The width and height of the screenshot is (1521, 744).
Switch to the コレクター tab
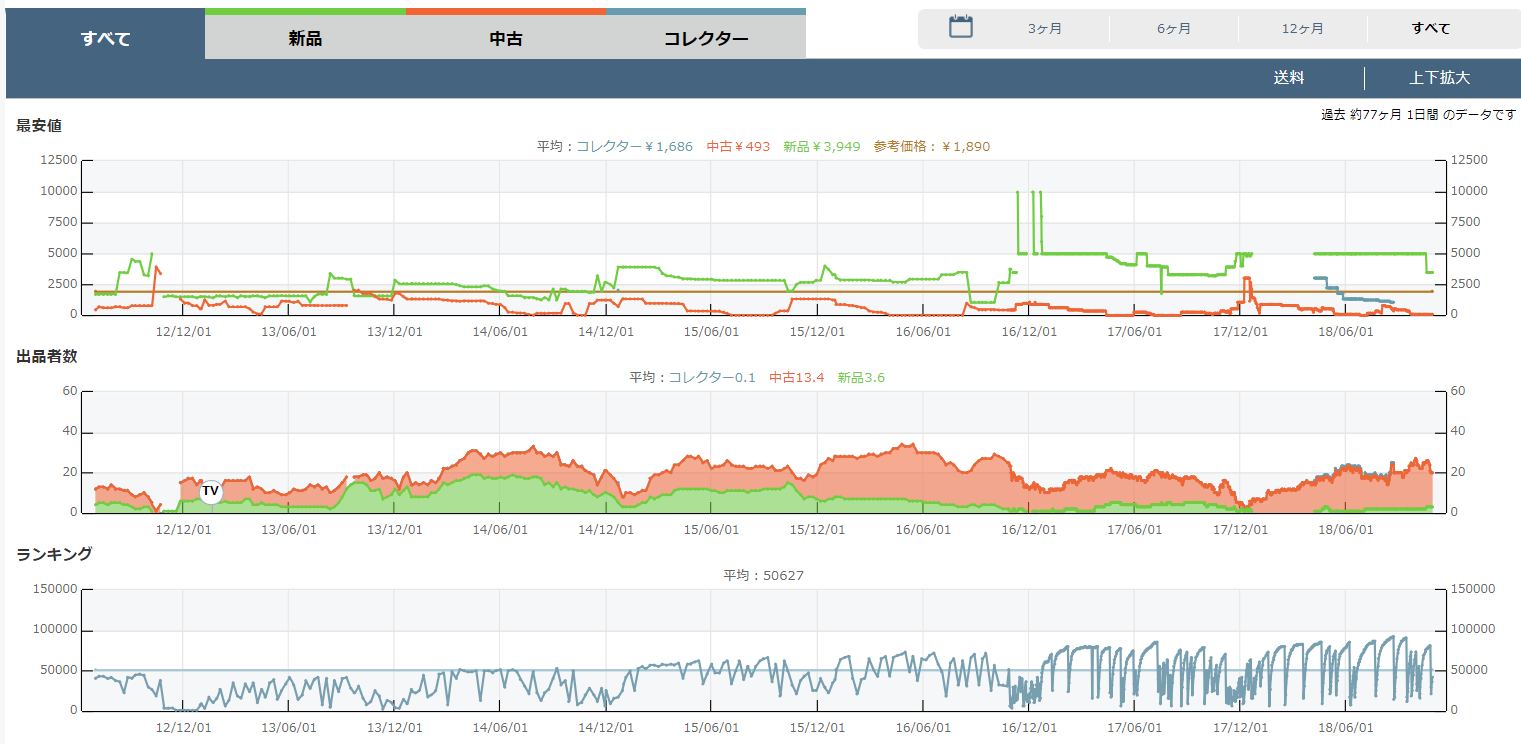pyautogui.click(x=705, y=39)
